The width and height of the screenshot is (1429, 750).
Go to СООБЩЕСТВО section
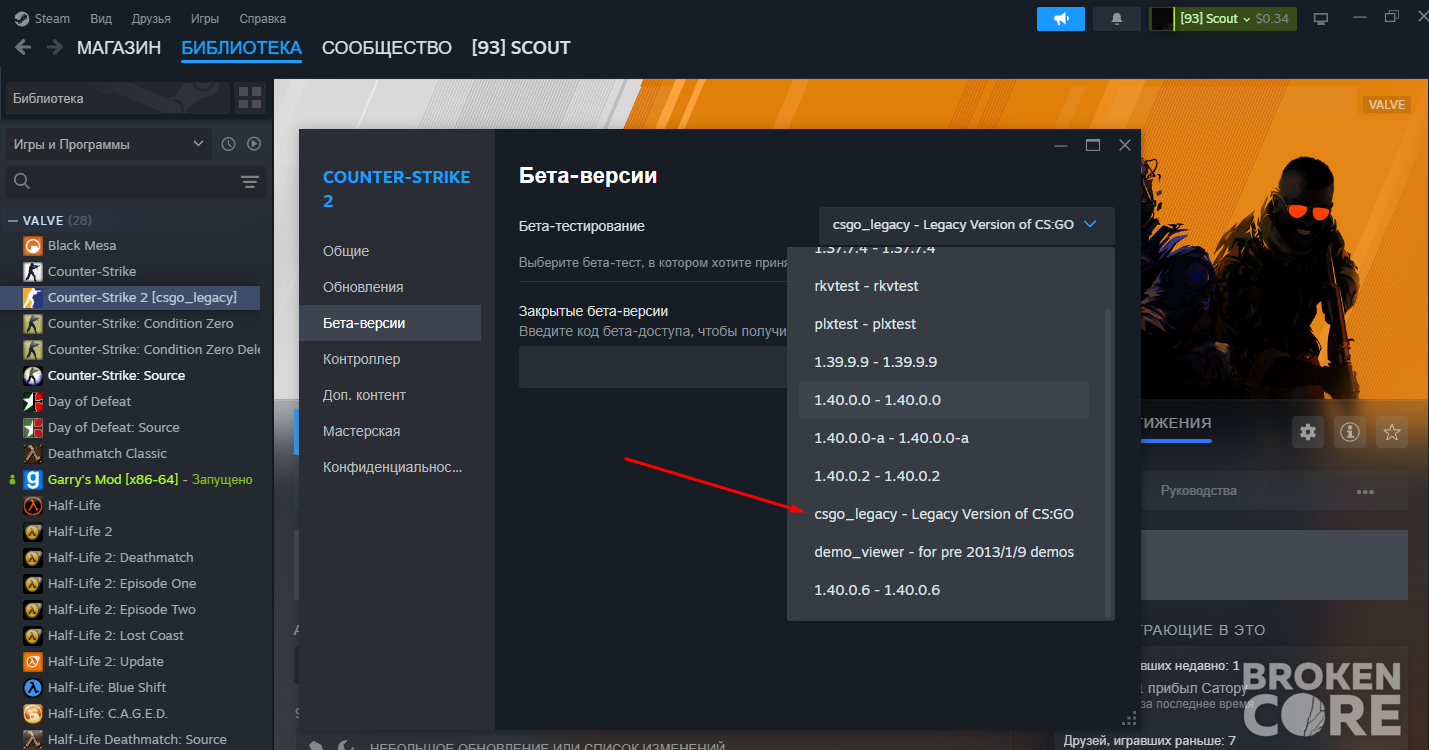coord(387,47)
